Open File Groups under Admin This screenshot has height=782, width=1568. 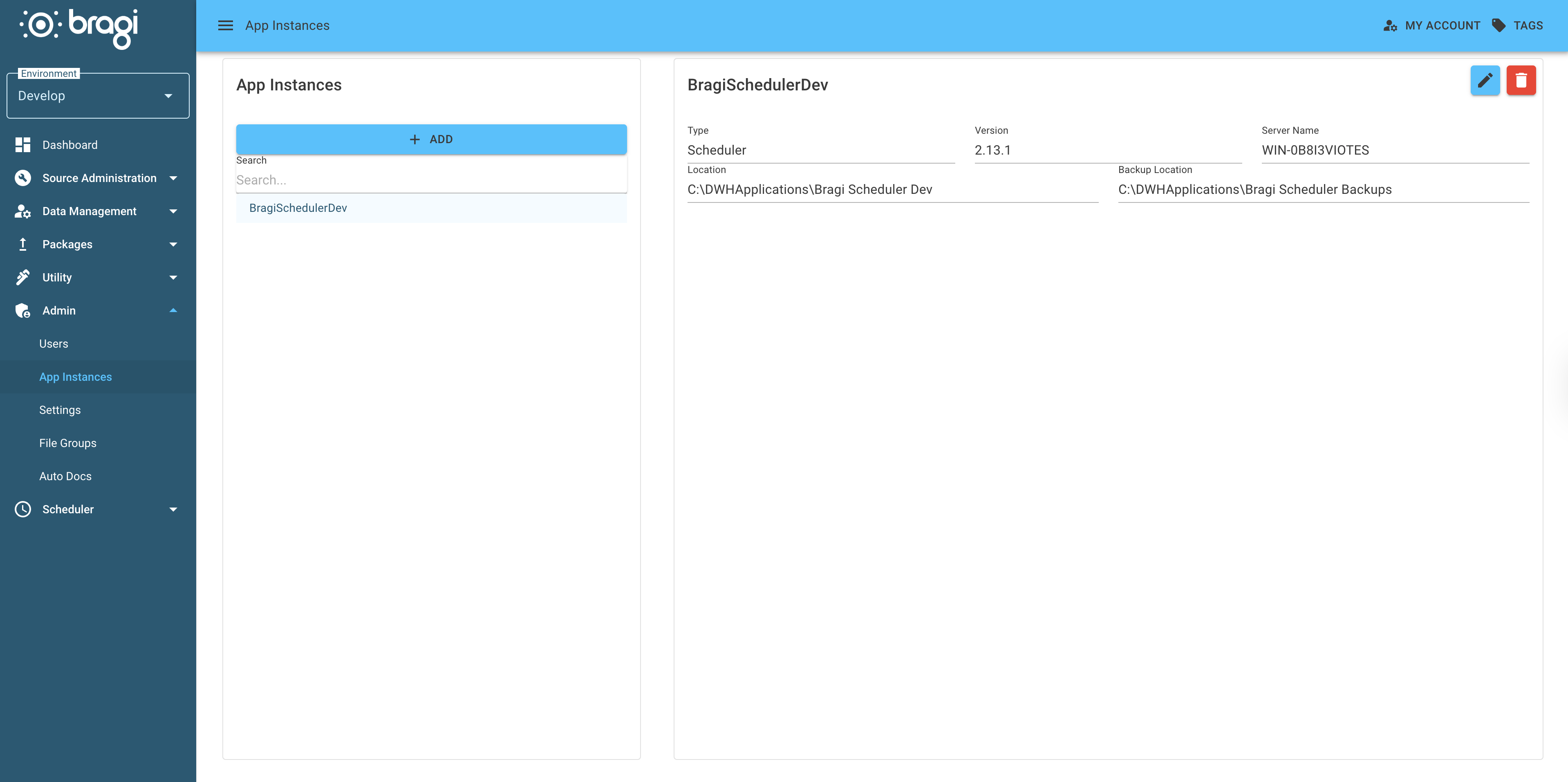(98, 443)
